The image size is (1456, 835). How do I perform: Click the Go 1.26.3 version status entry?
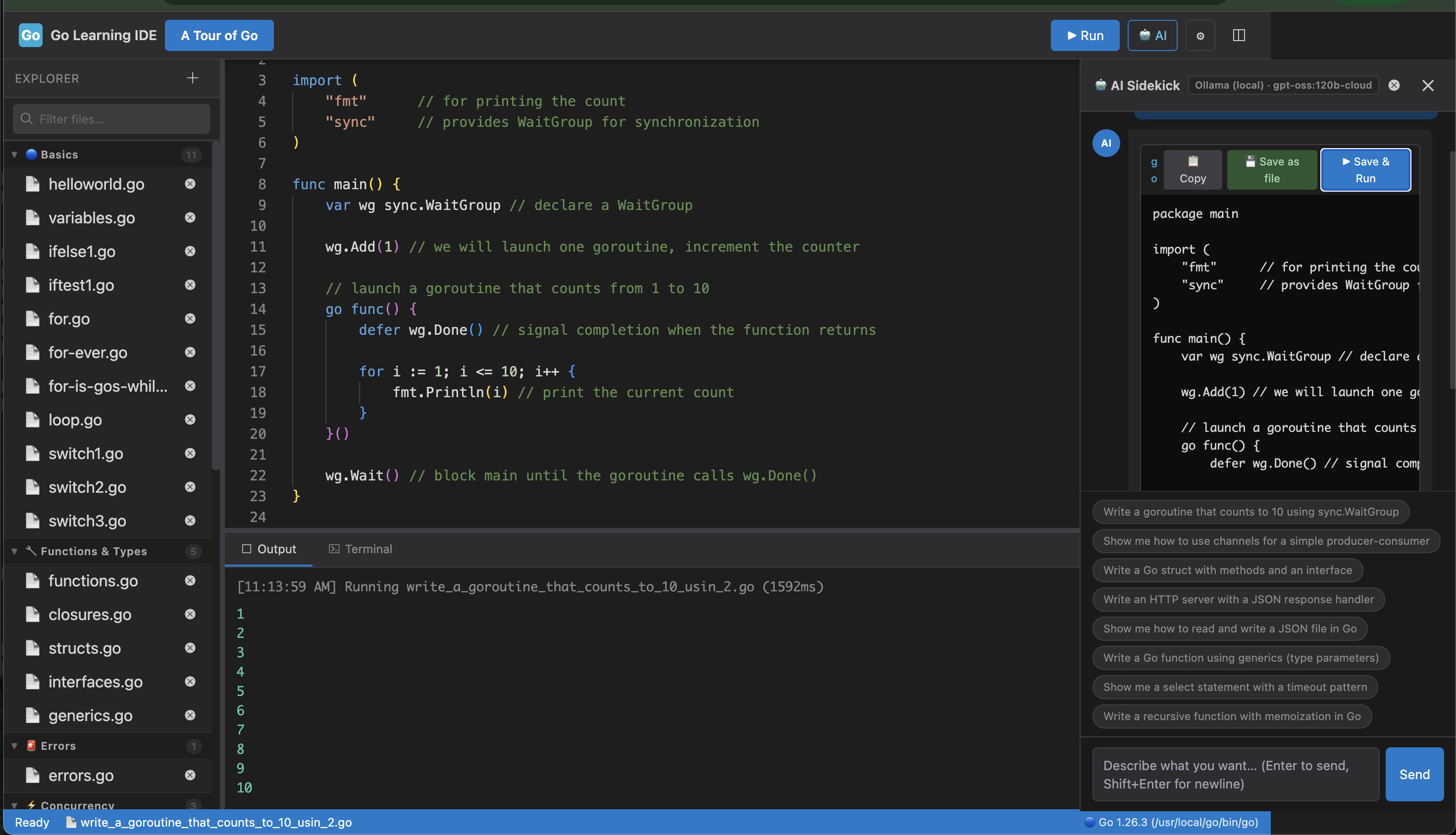(1171, 822)
